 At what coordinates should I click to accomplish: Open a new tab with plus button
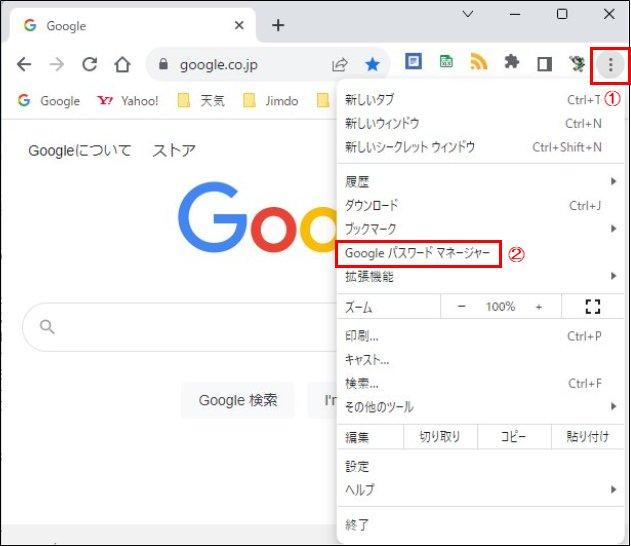pos(278,25)
